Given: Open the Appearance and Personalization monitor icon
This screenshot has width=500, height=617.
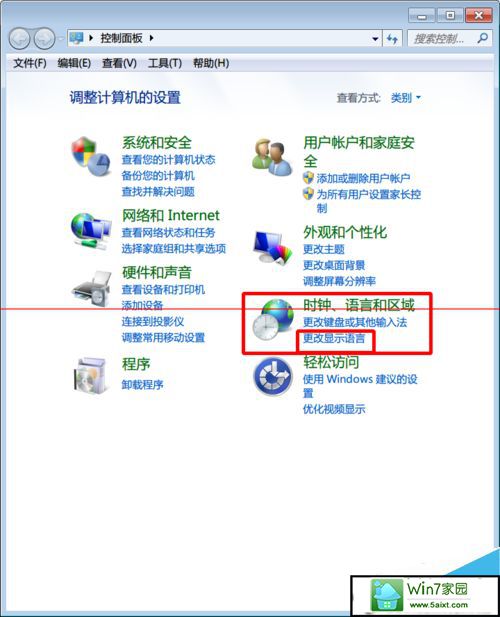Looking at the screenshot, I should coord(273,247).
